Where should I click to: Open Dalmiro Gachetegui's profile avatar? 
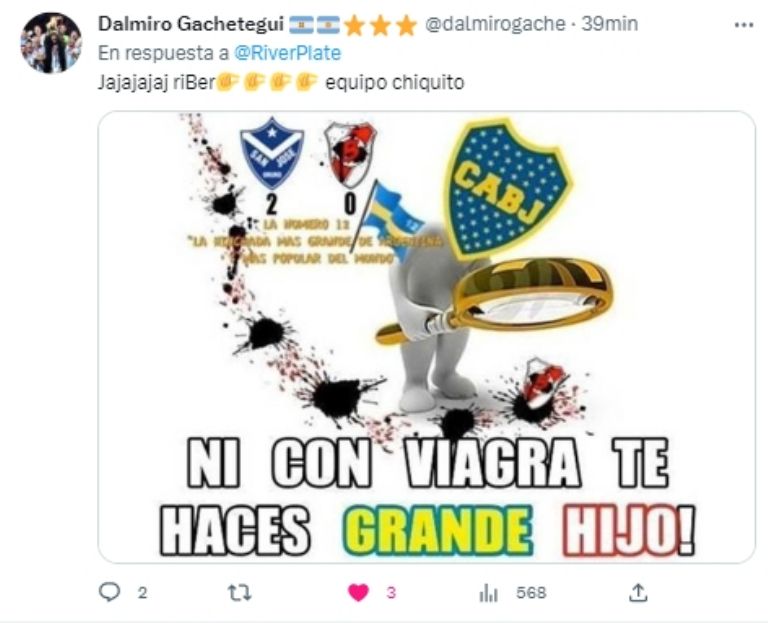point(51,43)
